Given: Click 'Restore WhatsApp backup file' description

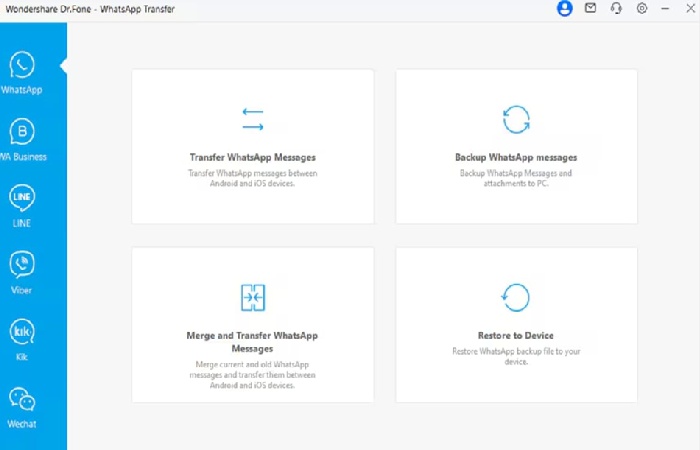Looking at the screenshot, I should [516, 356].
